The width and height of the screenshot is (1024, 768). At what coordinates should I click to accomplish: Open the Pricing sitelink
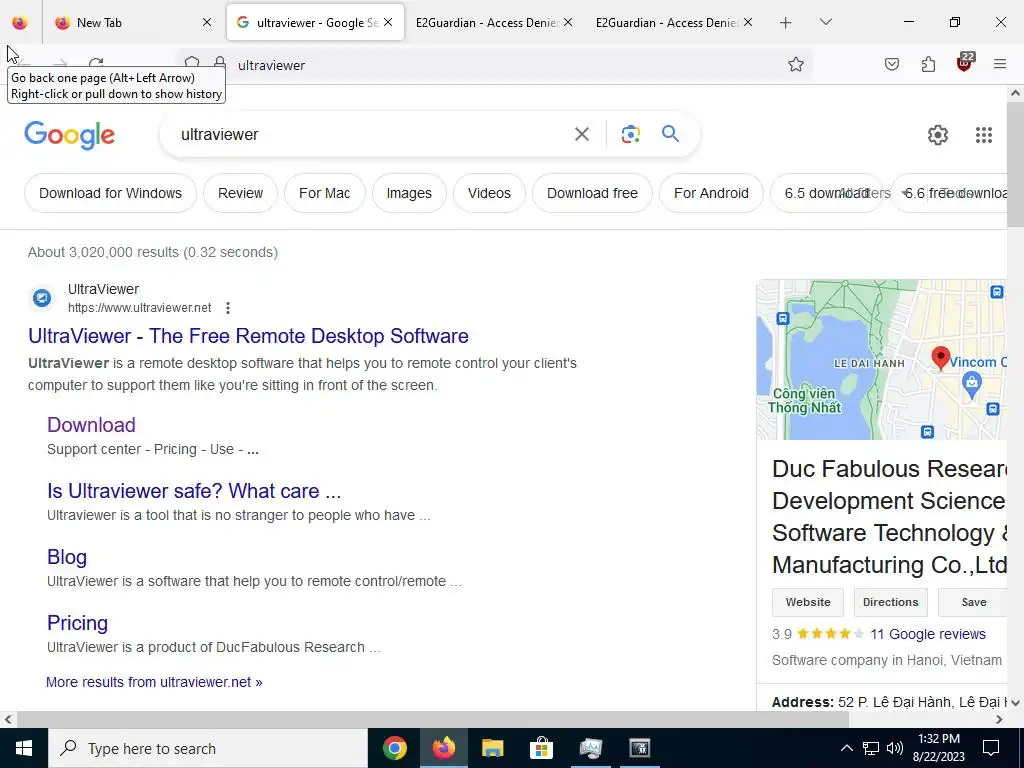coord(77,623)
